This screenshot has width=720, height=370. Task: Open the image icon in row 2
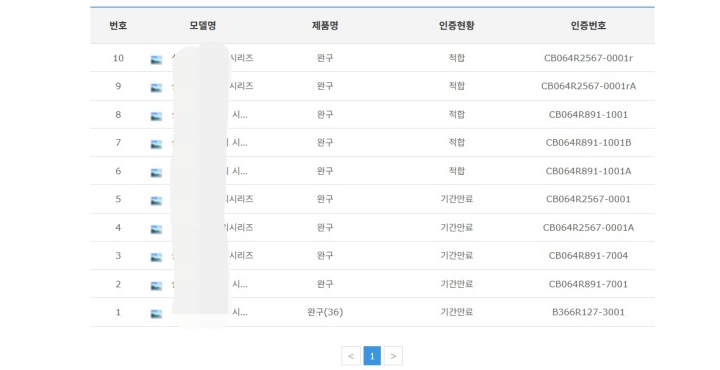coord(156,286)
